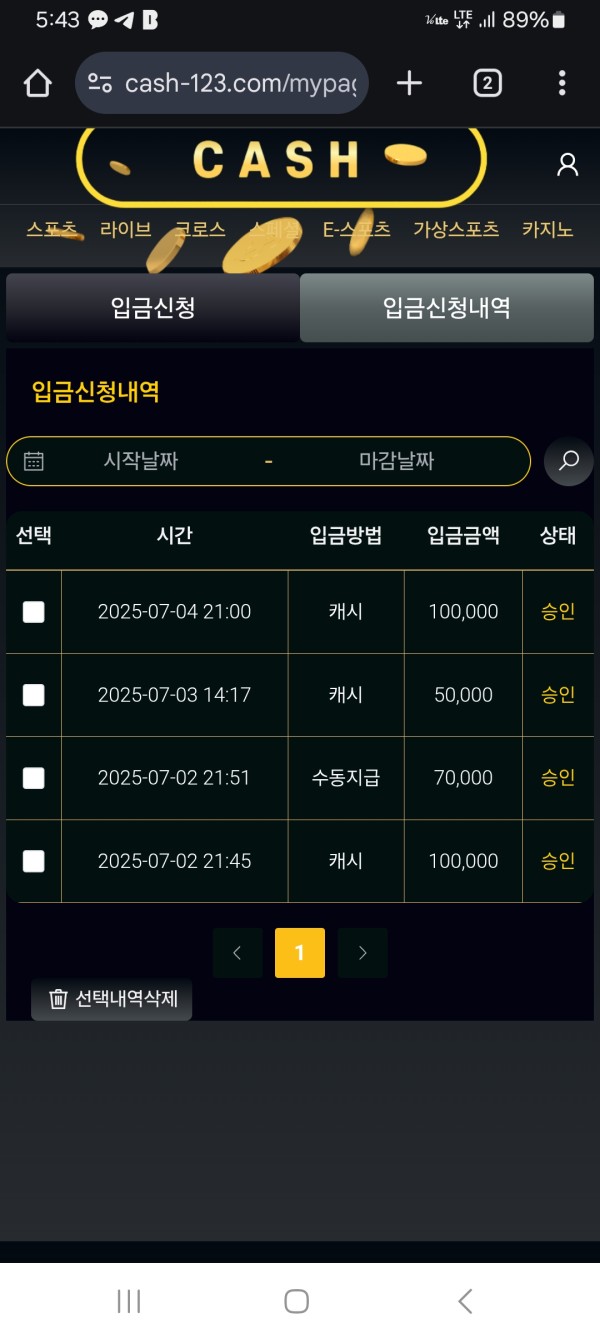Viewport: 600px width, 1338px height.
Task: Open a new tab with the plus icon
Action: 409,83
